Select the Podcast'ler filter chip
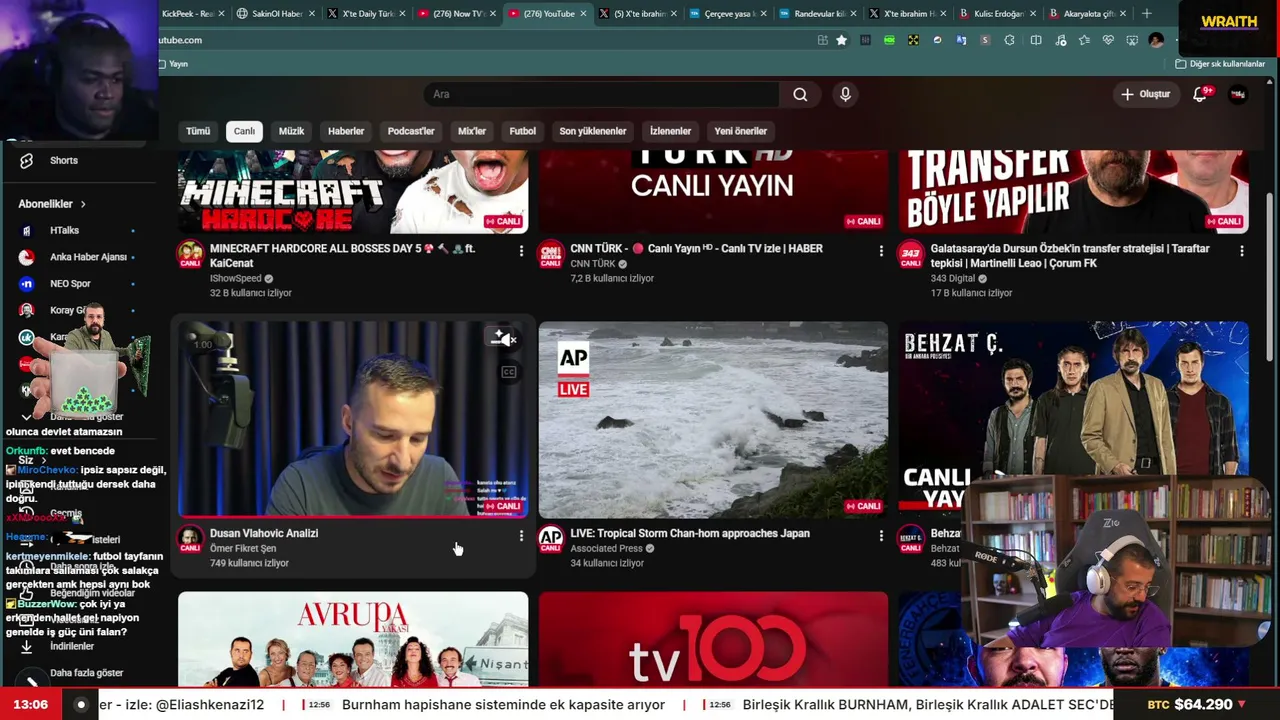1280x720 pixels. [x=411, y=131]
